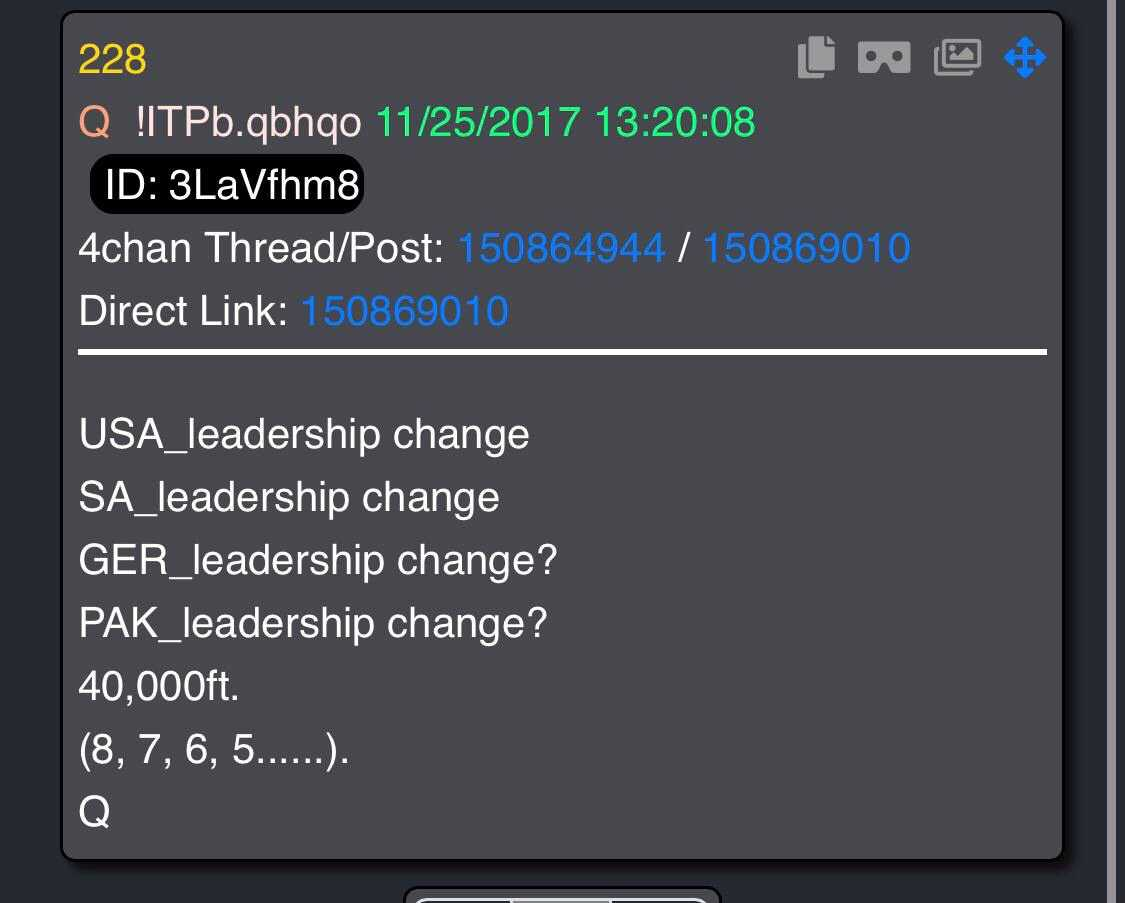Click the copy post icon
1125x903 pixels.
tap(816, 57)
